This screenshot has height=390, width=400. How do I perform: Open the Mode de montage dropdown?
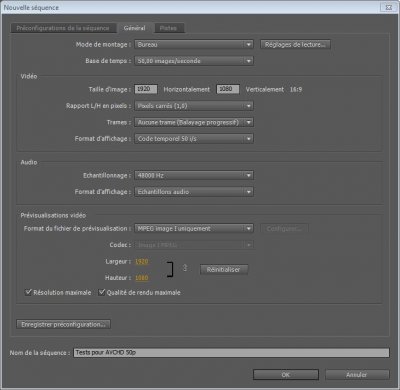click(x=194, y=44)
